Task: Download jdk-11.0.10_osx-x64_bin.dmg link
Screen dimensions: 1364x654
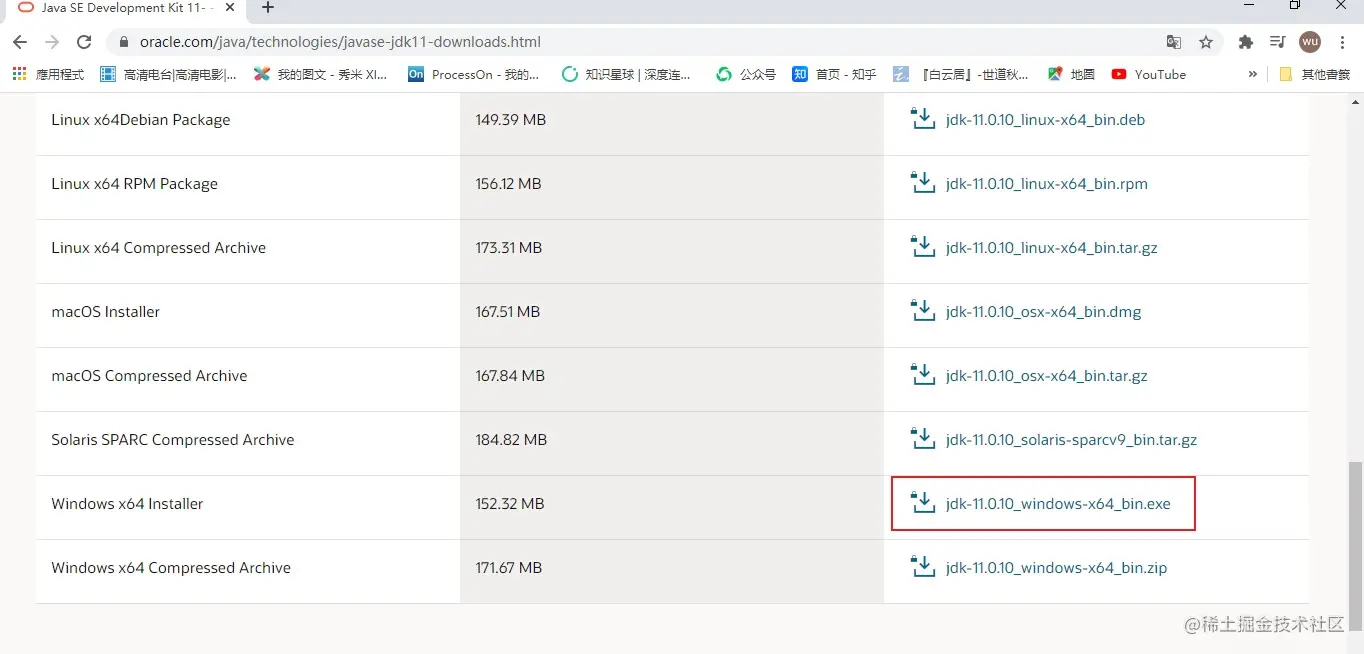Action: 1043,312
